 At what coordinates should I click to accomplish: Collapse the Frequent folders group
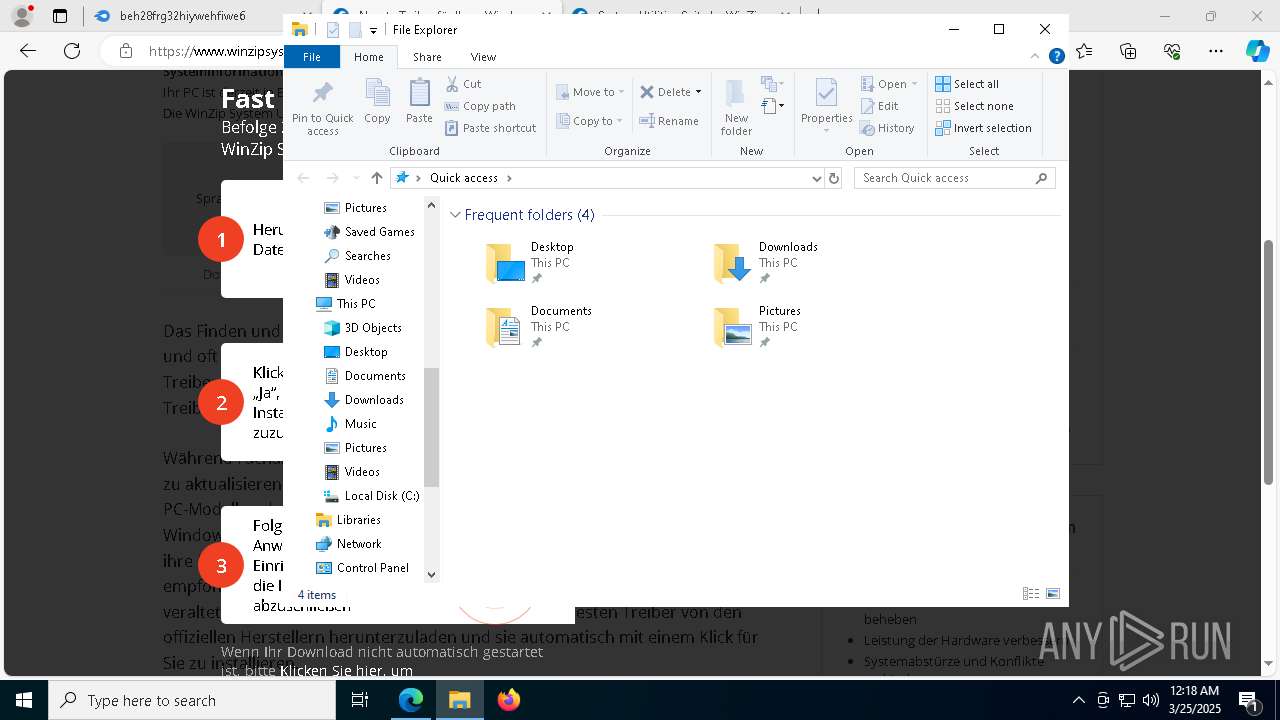pyautogui.click(x=456, y=215)
